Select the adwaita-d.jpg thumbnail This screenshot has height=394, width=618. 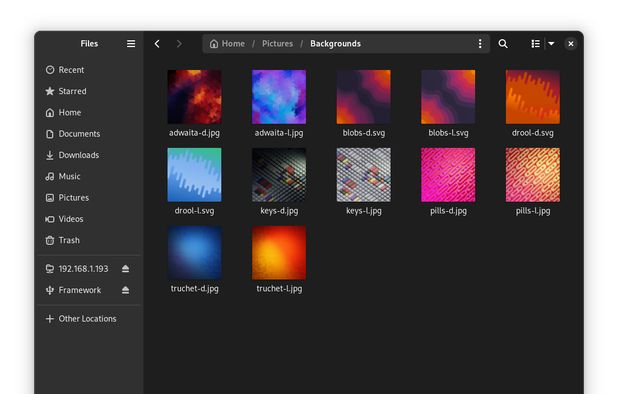[194, 97]
